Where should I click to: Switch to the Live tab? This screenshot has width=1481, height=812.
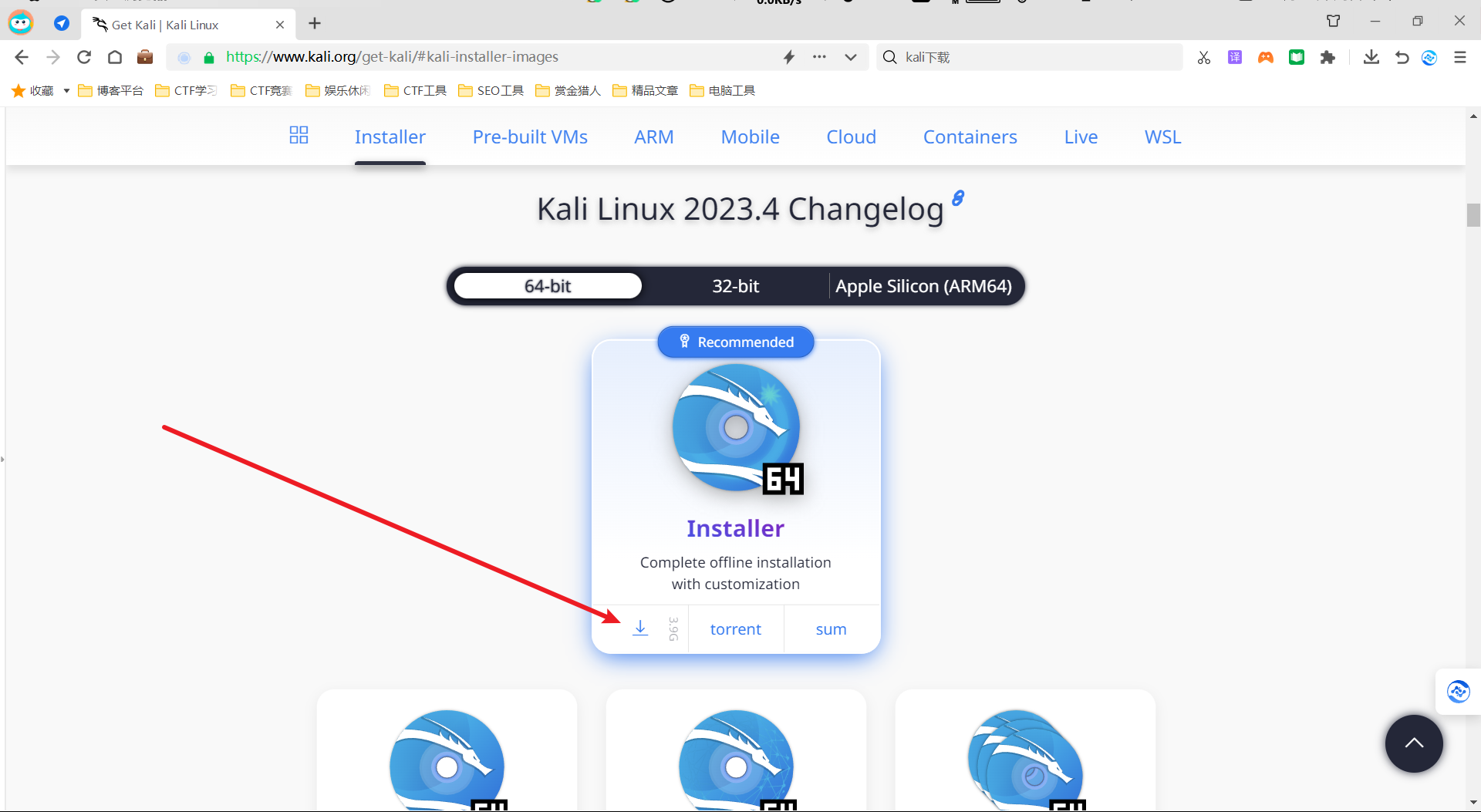[x=1081, y=136]
